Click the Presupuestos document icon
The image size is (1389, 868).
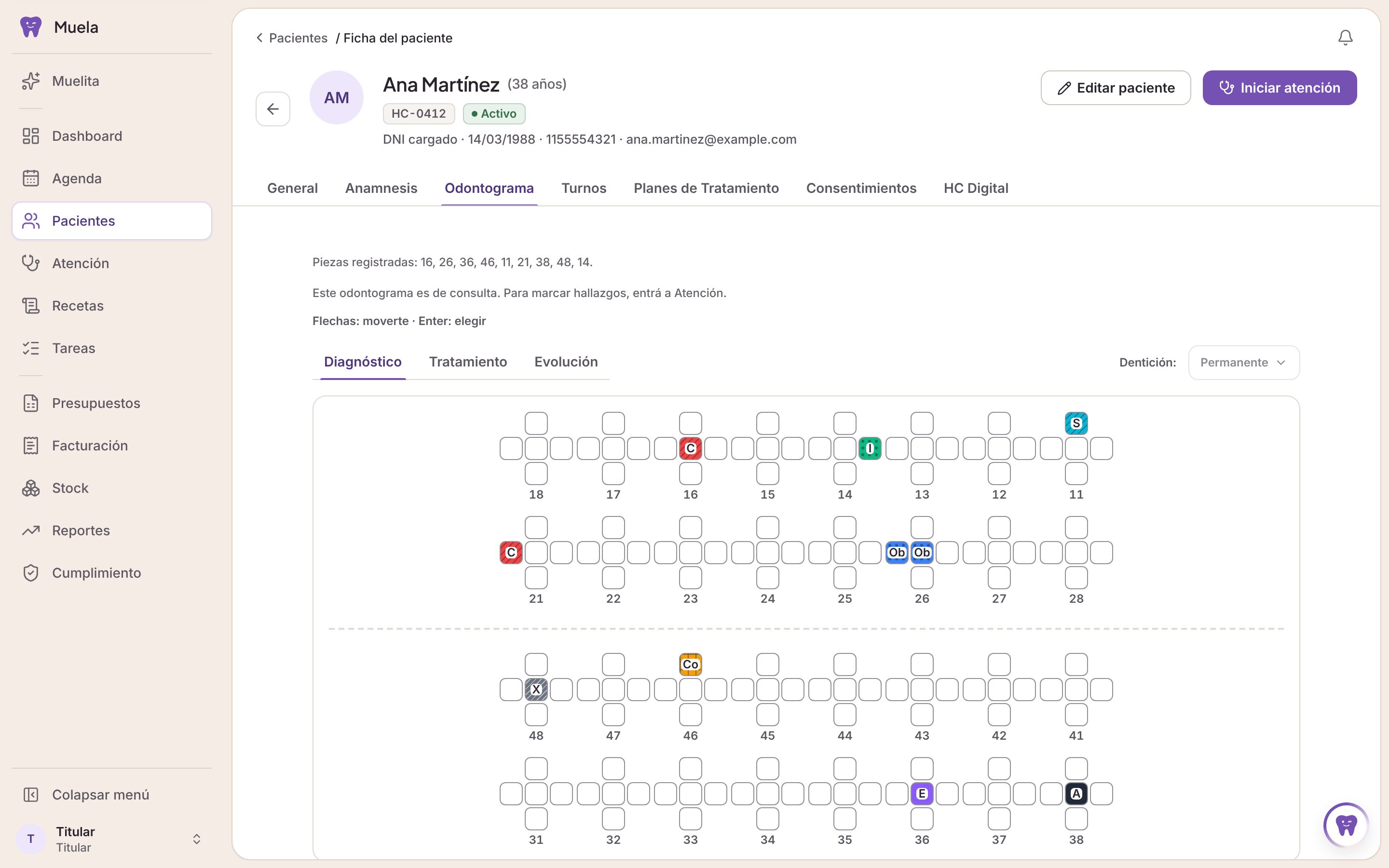[30, 403]
